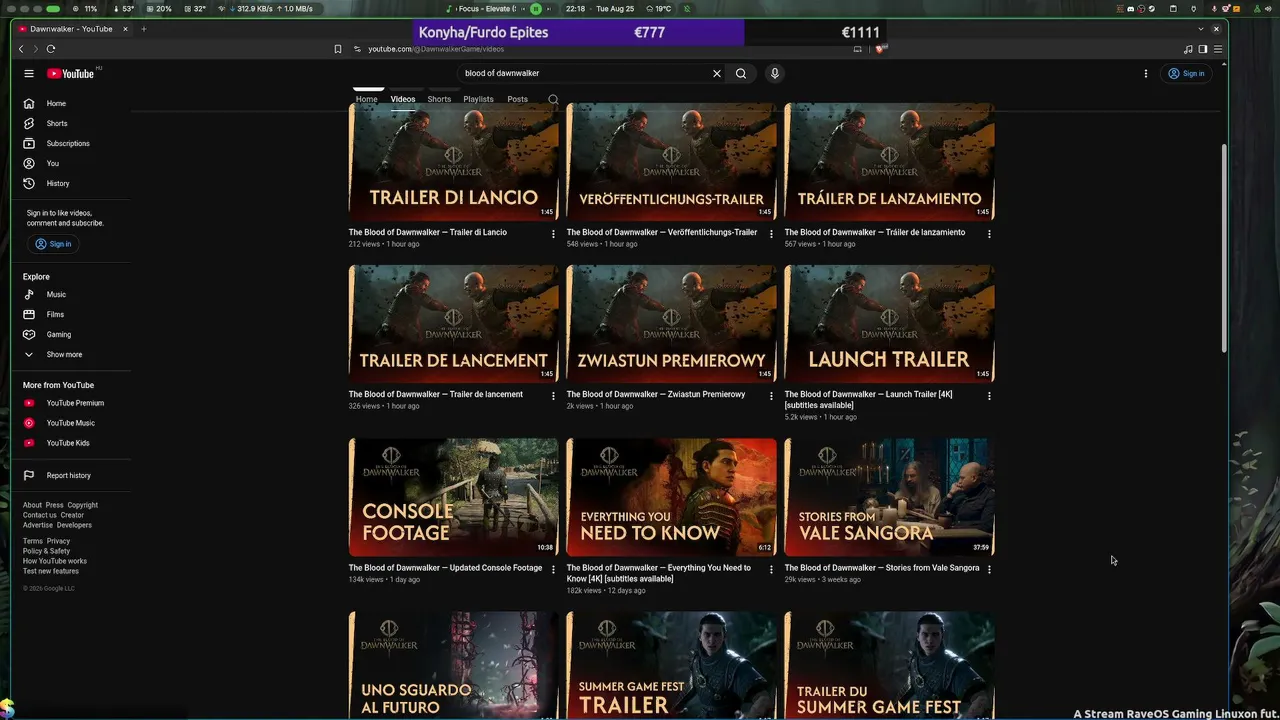
Task: Click the YouTube search input field
Action: (586, 73)
